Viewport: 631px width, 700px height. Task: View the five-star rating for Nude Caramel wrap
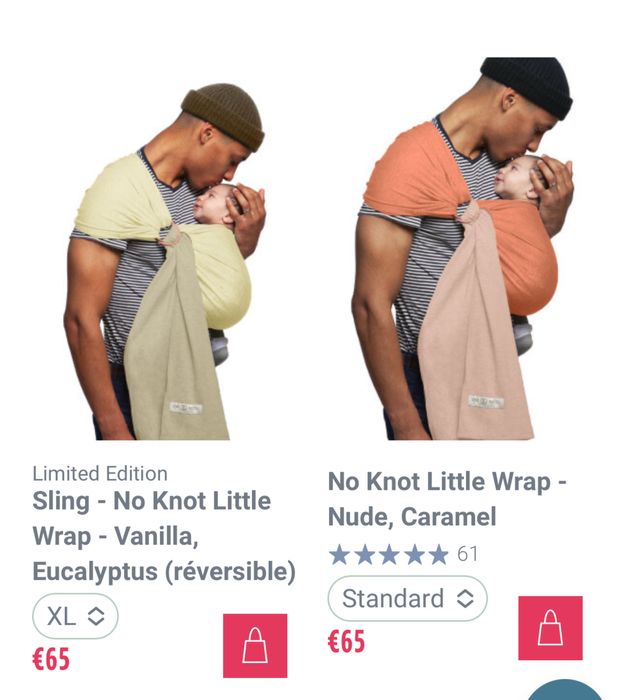click(x=388, y=554)
